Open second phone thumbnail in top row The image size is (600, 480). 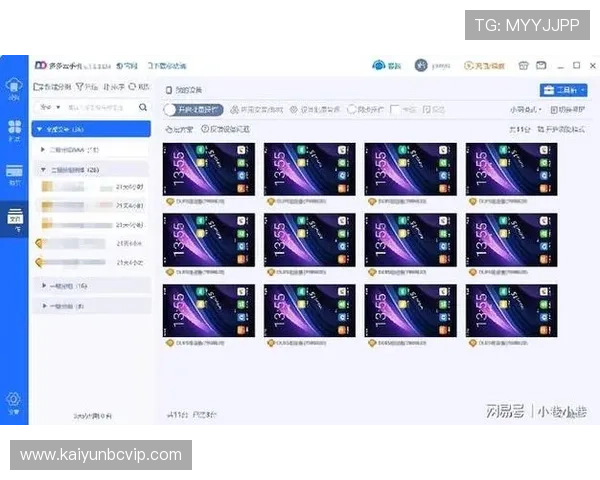310,169
